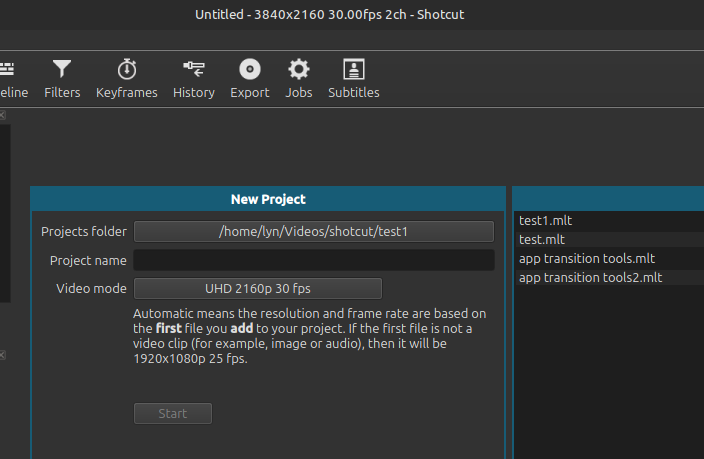Show the Subtitles panel
Image resolution: width=704 pixels, height=459 pixels.
click(x=354, y=79)
